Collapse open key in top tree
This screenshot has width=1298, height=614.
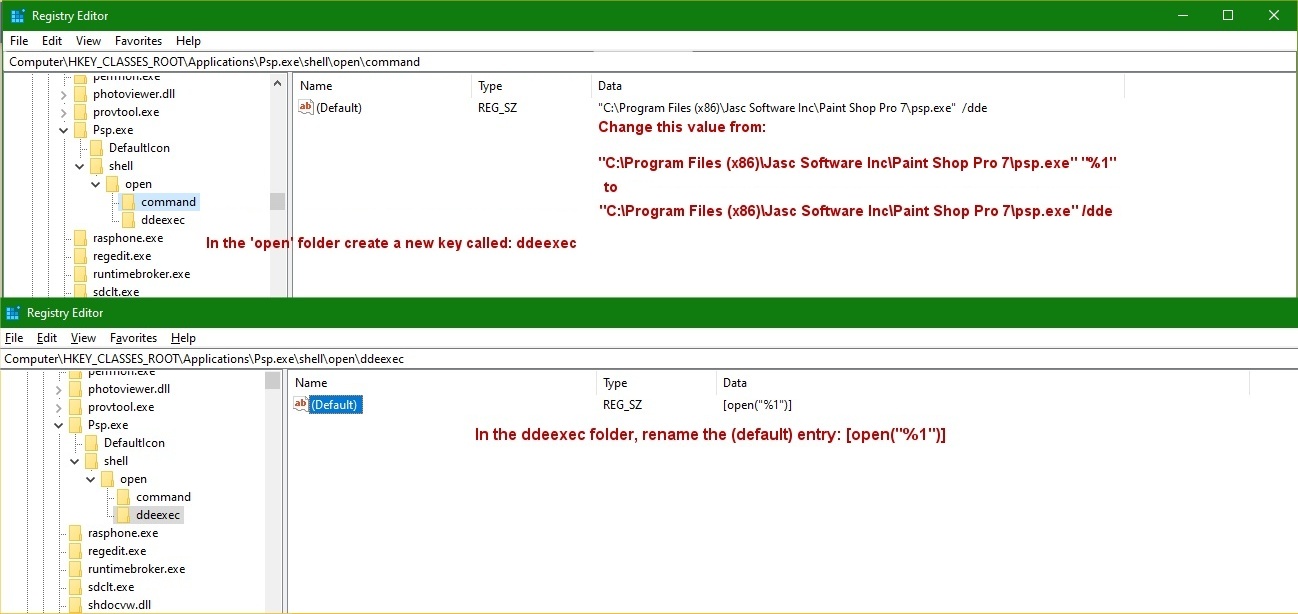point(96,184)
